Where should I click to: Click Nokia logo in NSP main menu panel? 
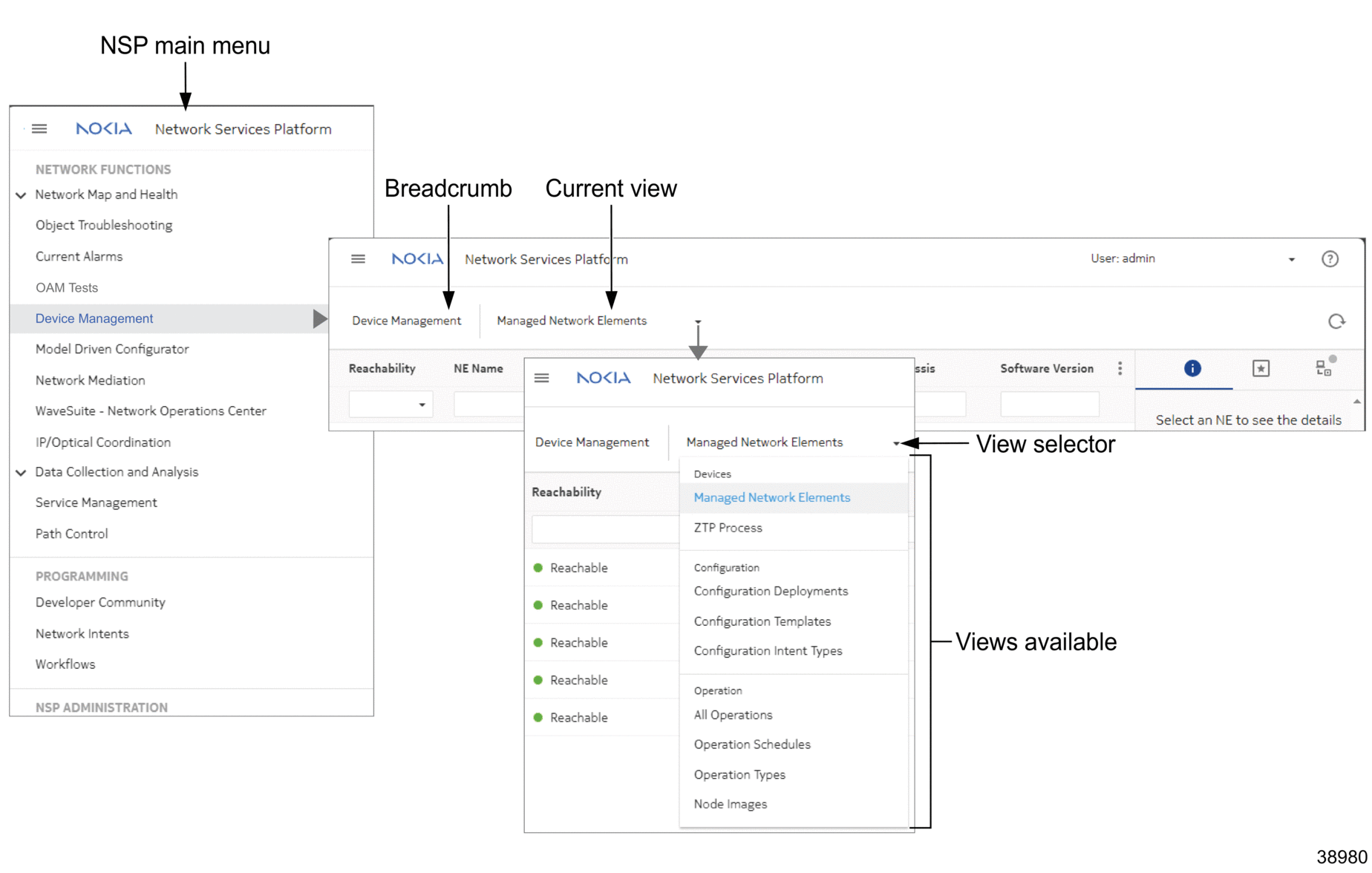point(104,129)
